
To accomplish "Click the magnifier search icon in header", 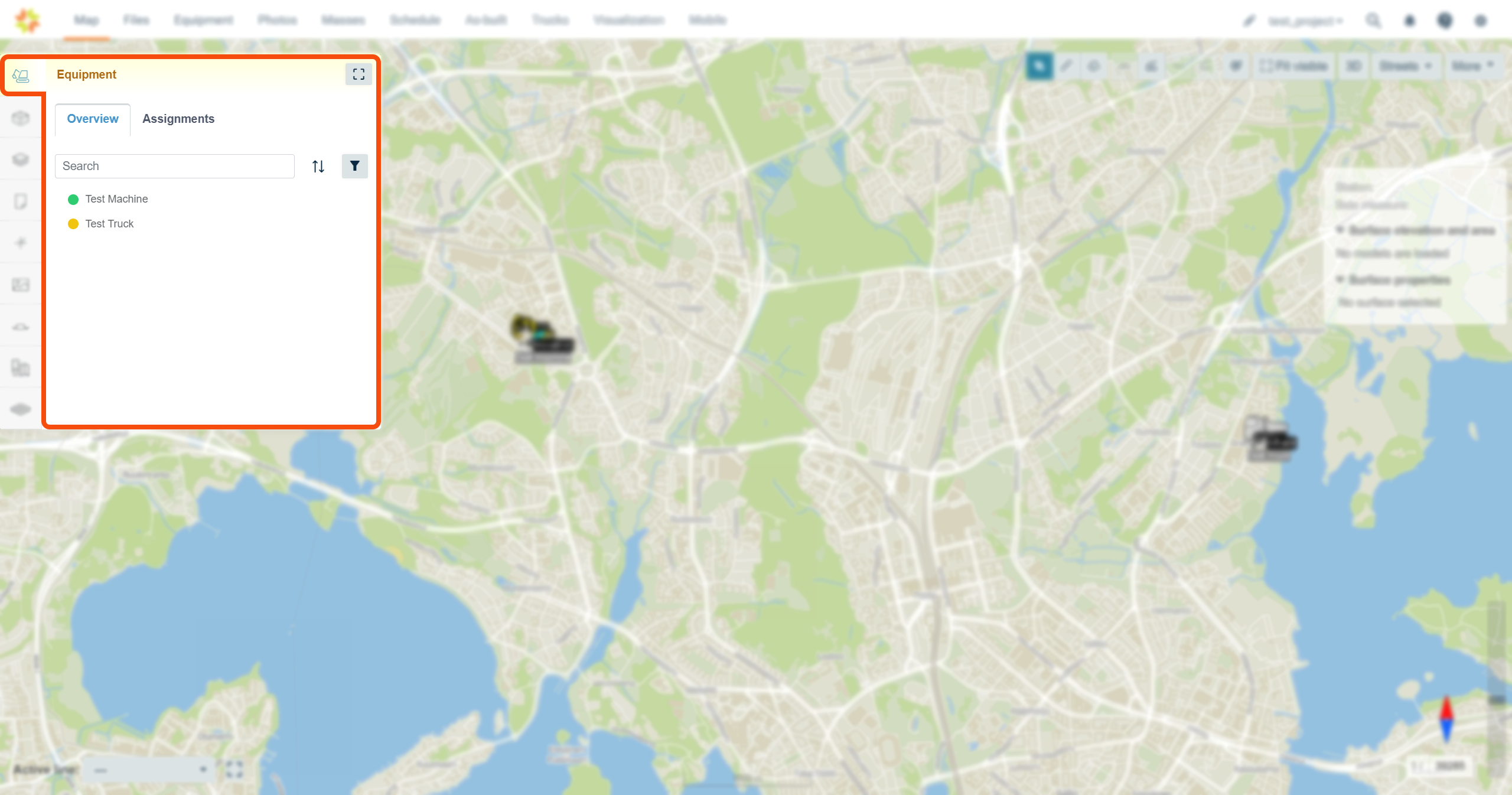I will point(1373,21).
